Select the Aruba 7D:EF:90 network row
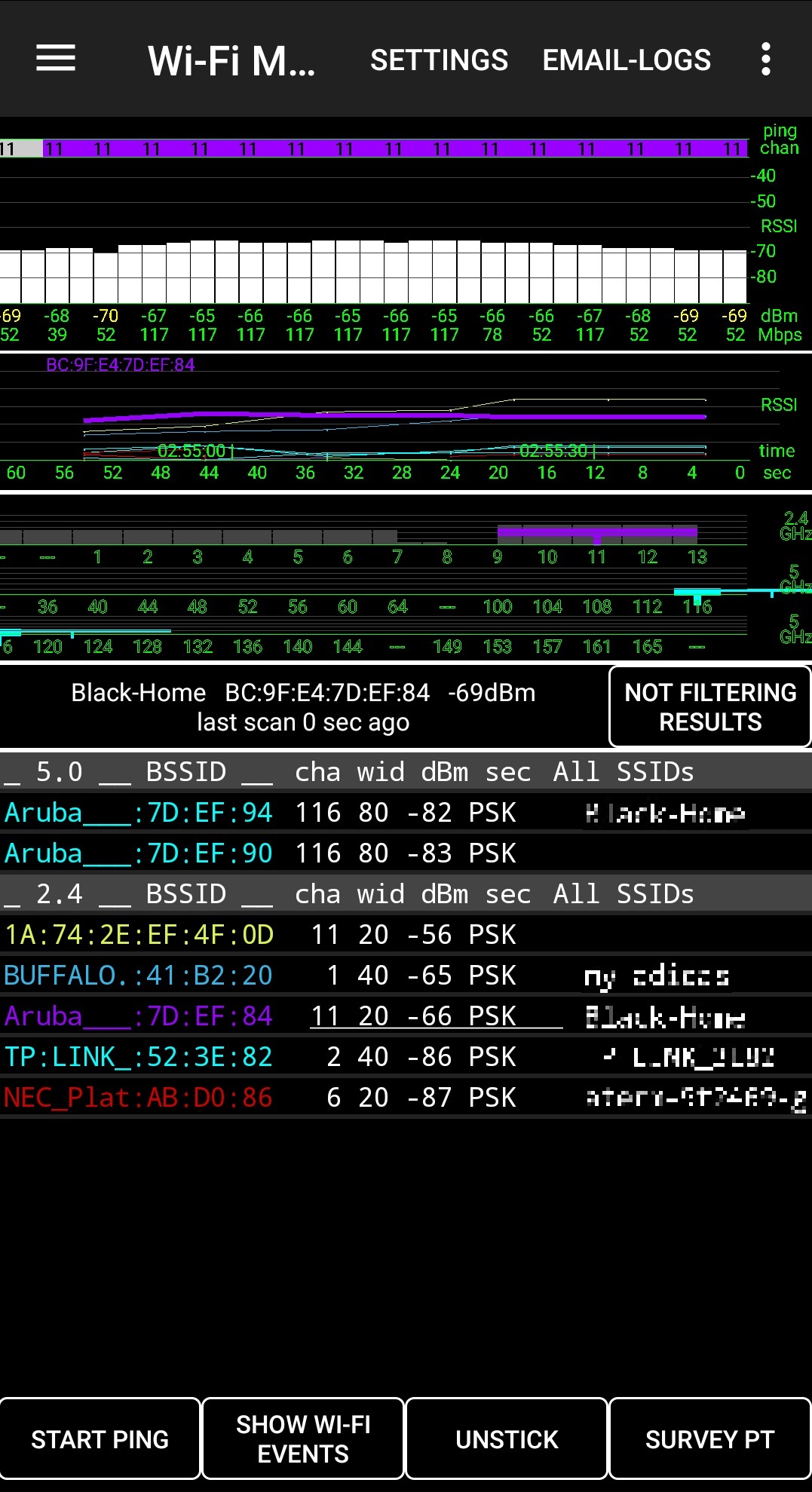The image size is (812, 1492). point(406,853)
